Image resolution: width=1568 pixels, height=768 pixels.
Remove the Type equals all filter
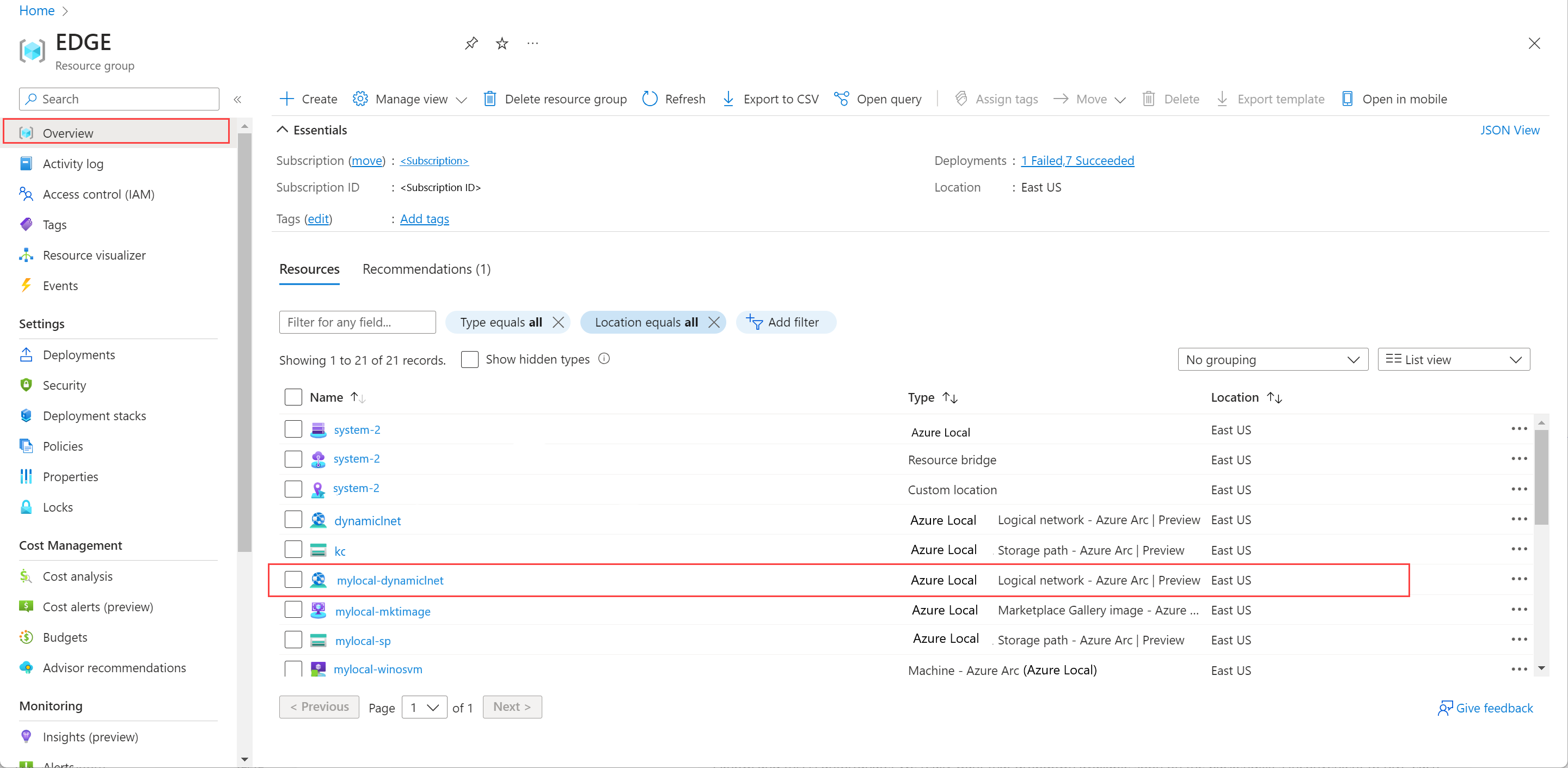[x=558, y=322]
